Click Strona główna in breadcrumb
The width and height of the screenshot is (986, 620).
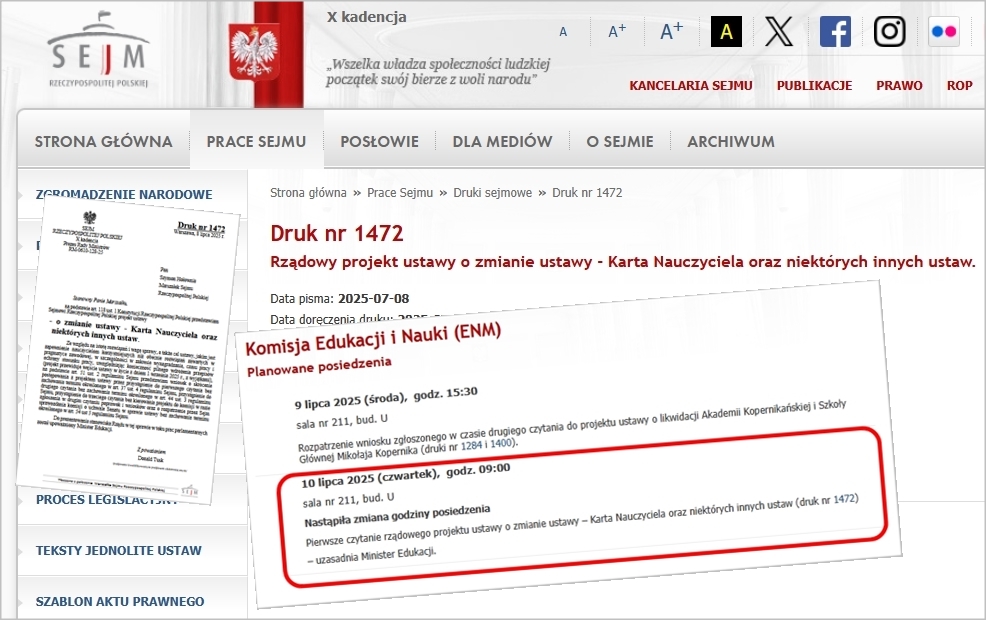308,192
